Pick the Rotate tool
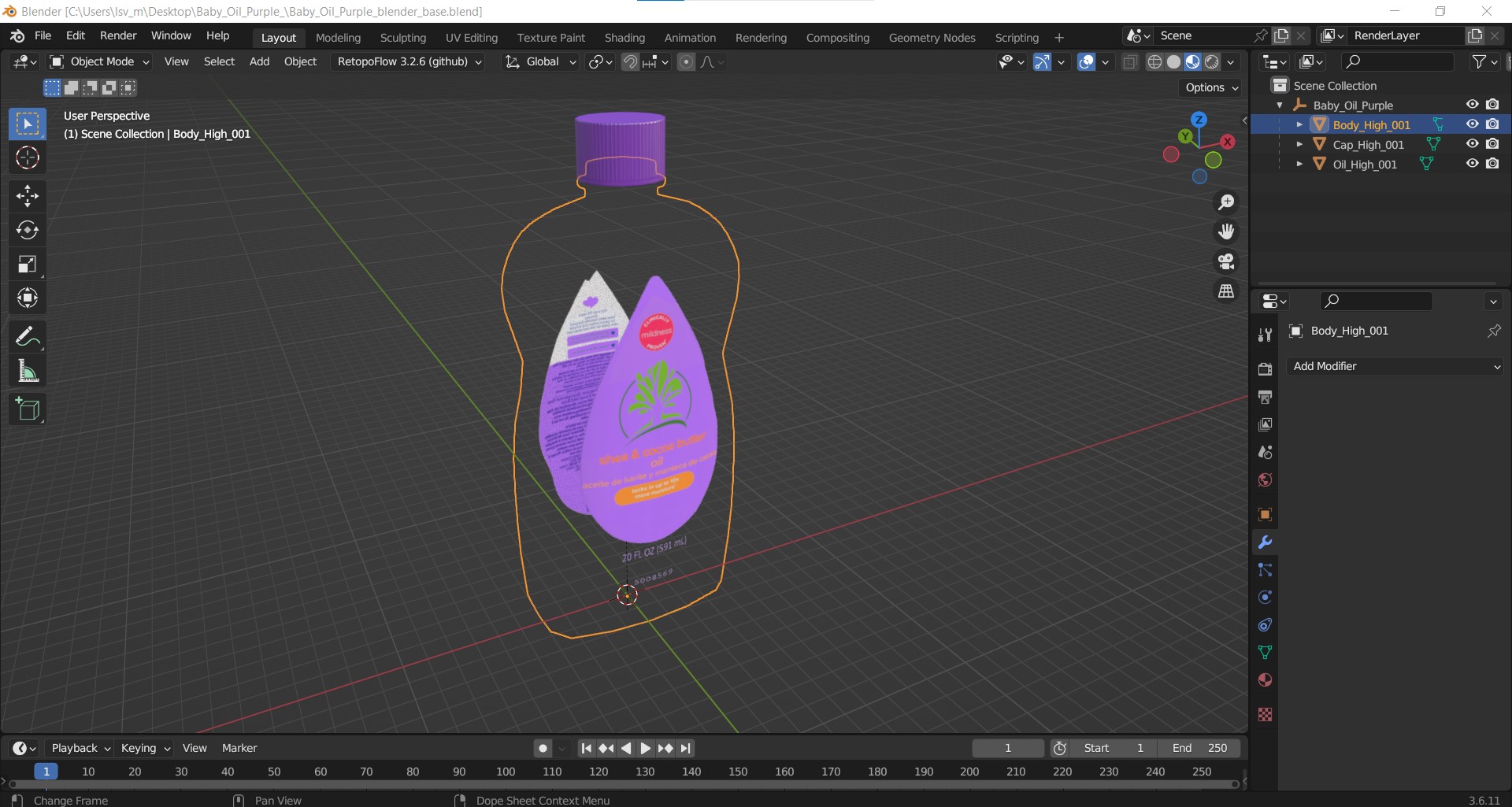1512x807 pixels. coord(28,230)
